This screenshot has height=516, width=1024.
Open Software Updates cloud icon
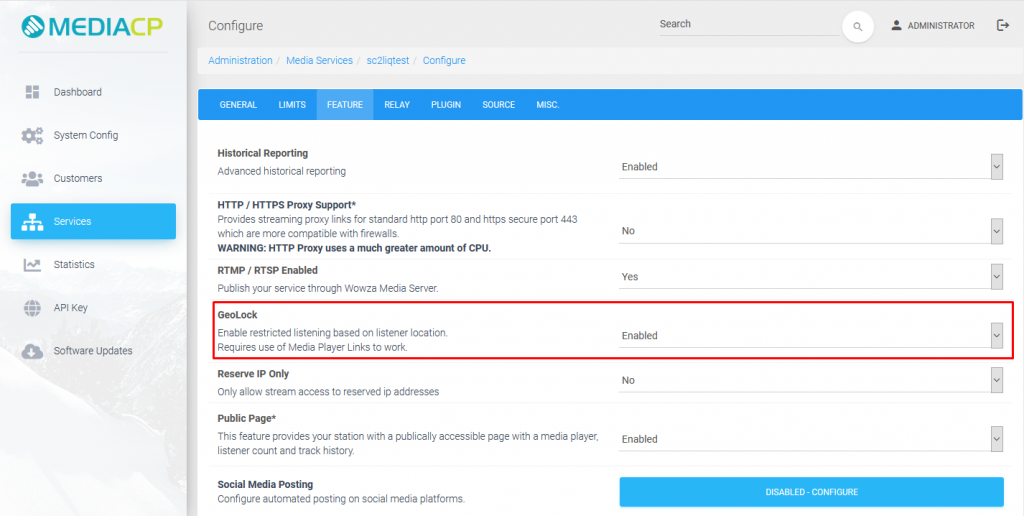pyautogui.click(x=32, y=351)
